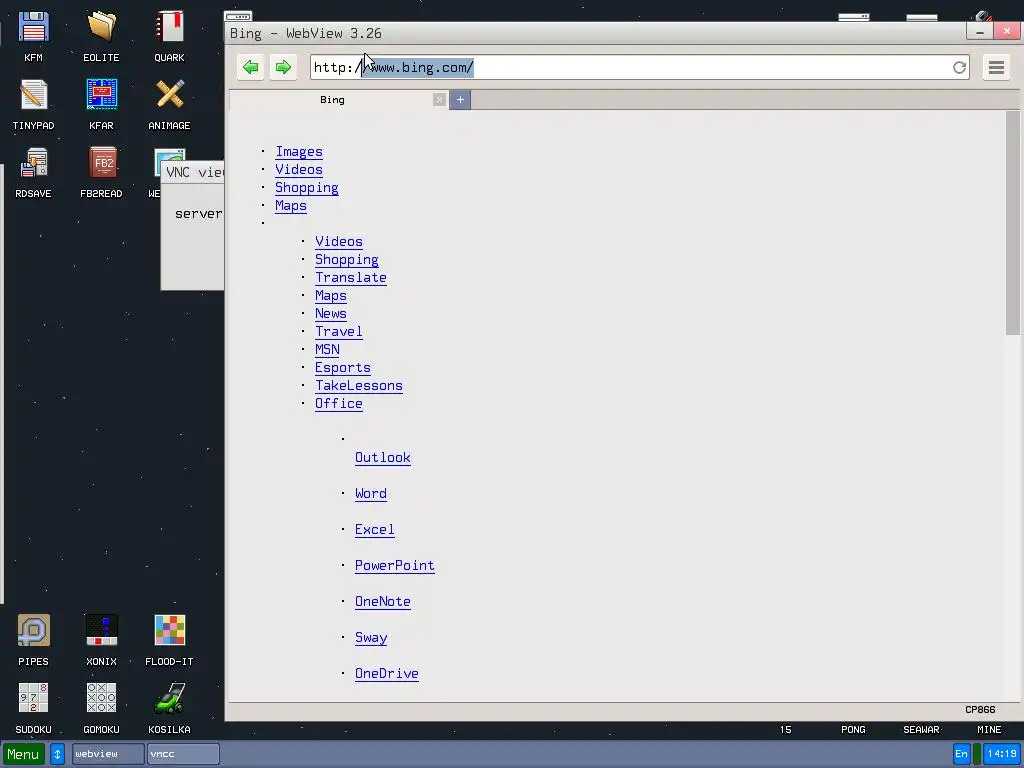Follow the Travel link
This screenshot has height=768, width=1024.
[x=338, y=332]
